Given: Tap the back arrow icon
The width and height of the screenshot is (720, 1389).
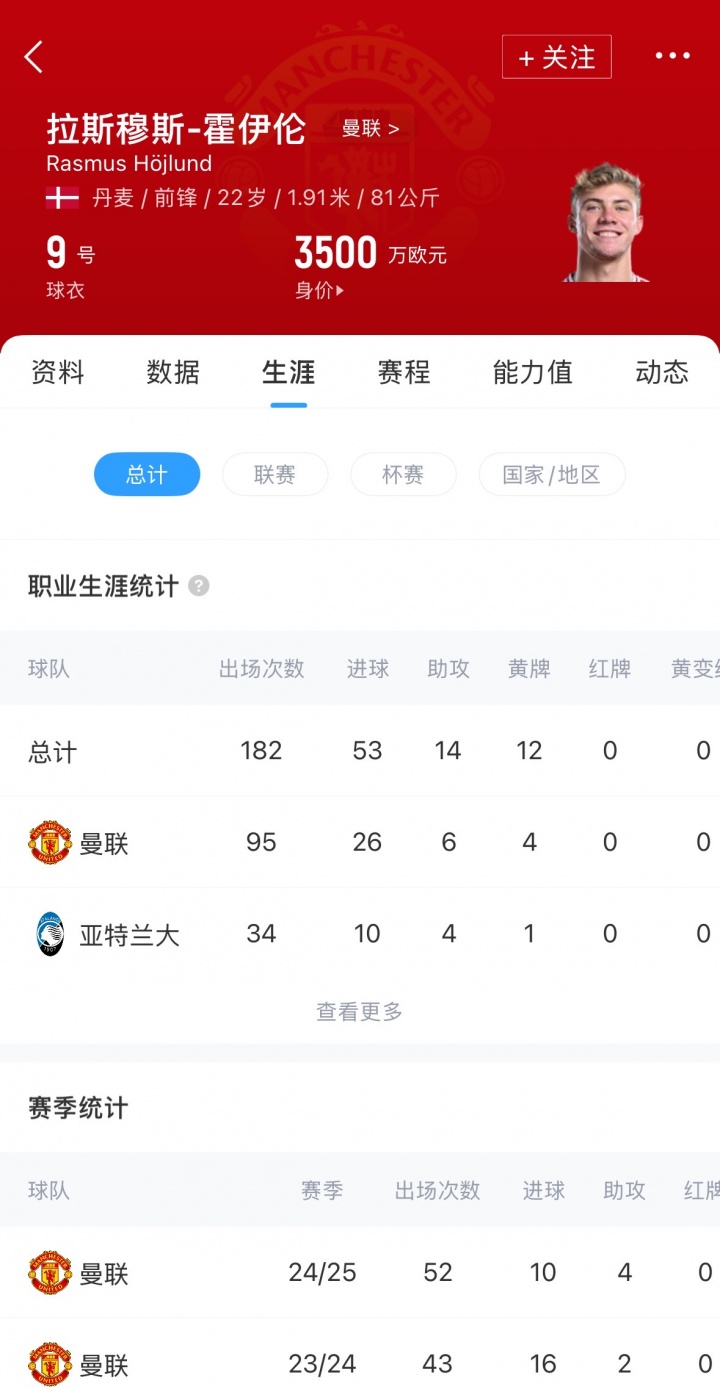Looking at the screenshot, I should point(34,57).
